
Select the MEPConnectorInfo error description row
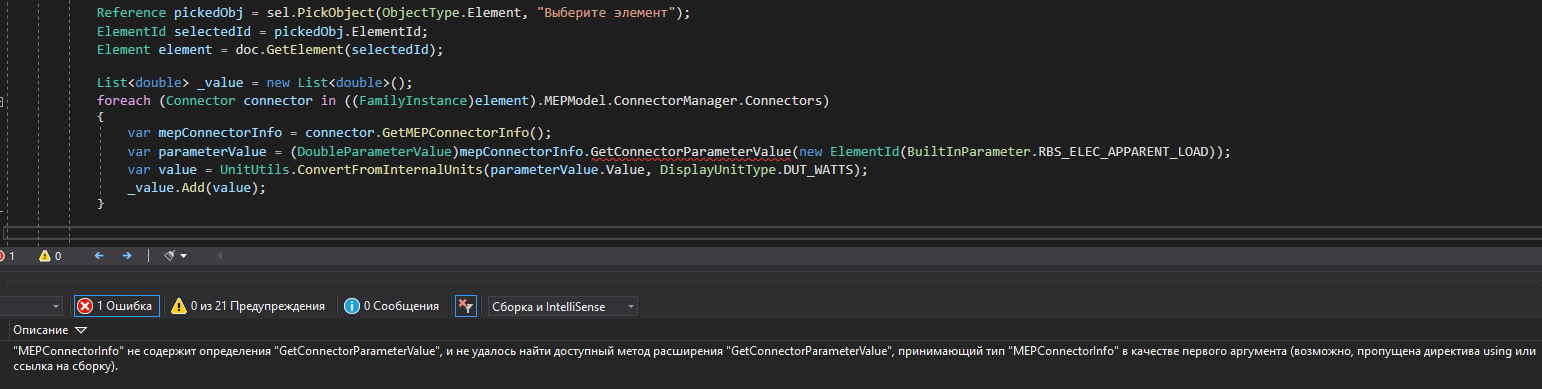771,359
